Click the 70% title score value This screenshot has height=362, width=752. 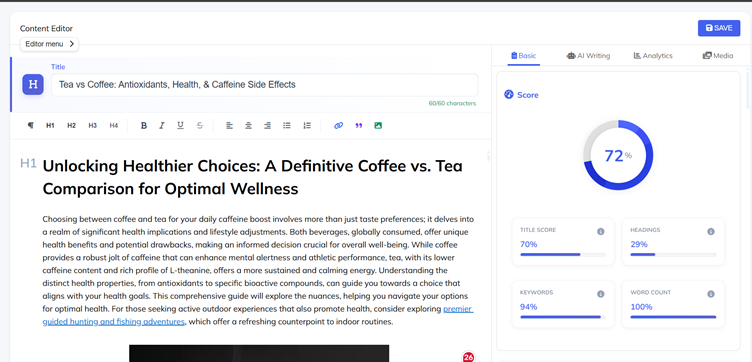(529, 244)
